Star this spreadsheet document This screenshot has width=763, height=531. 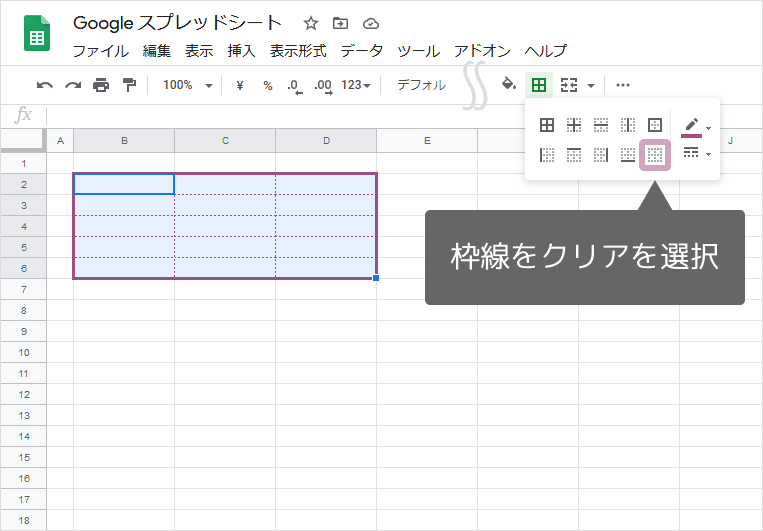pyautogui.click(x=311, y=23)
